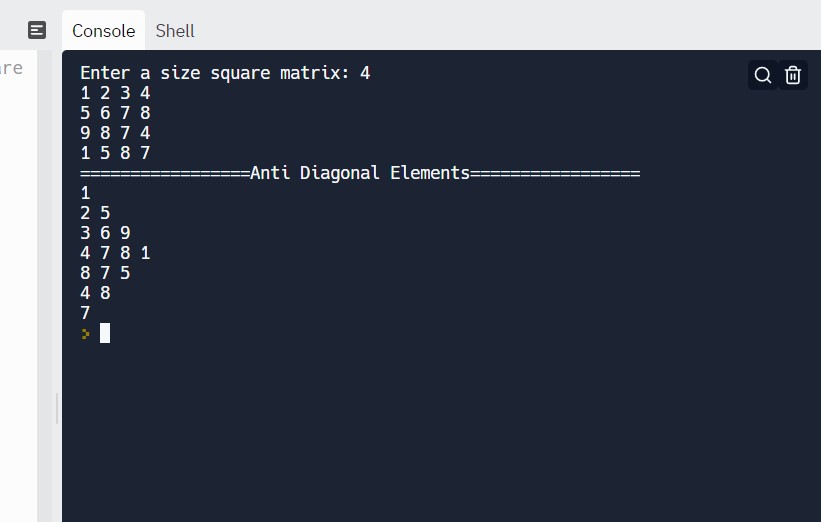Open the console search magnifier icon

pos(763,75)
